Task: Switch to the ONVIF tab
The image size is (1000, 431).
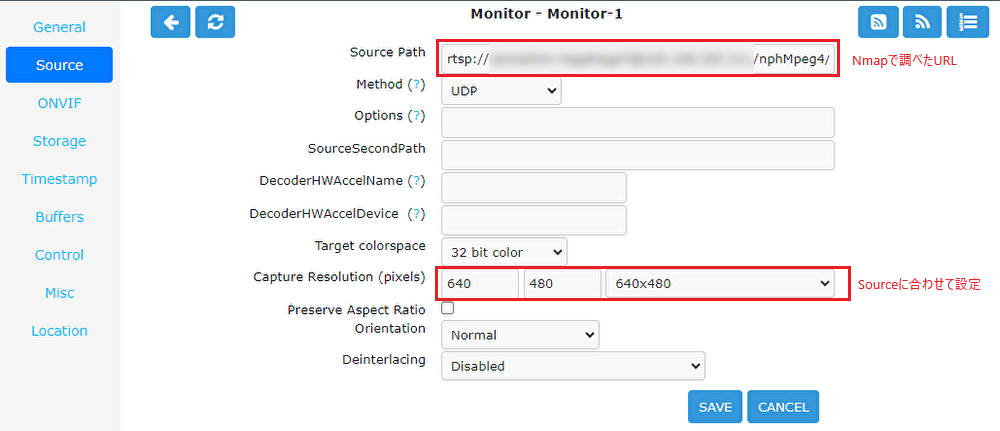Action: [59, 103]
